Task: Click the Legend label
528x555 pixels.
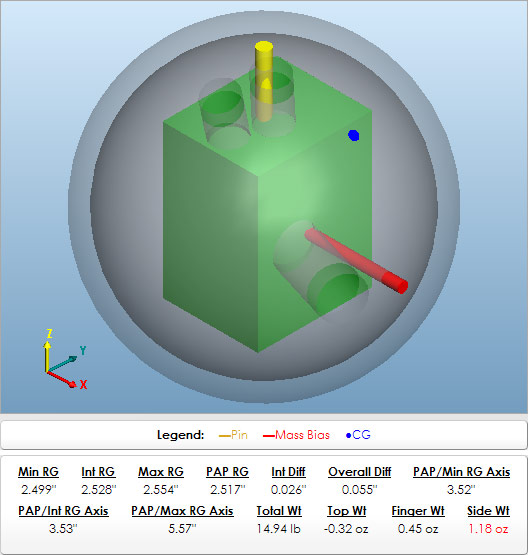Action: coord(180,435)
